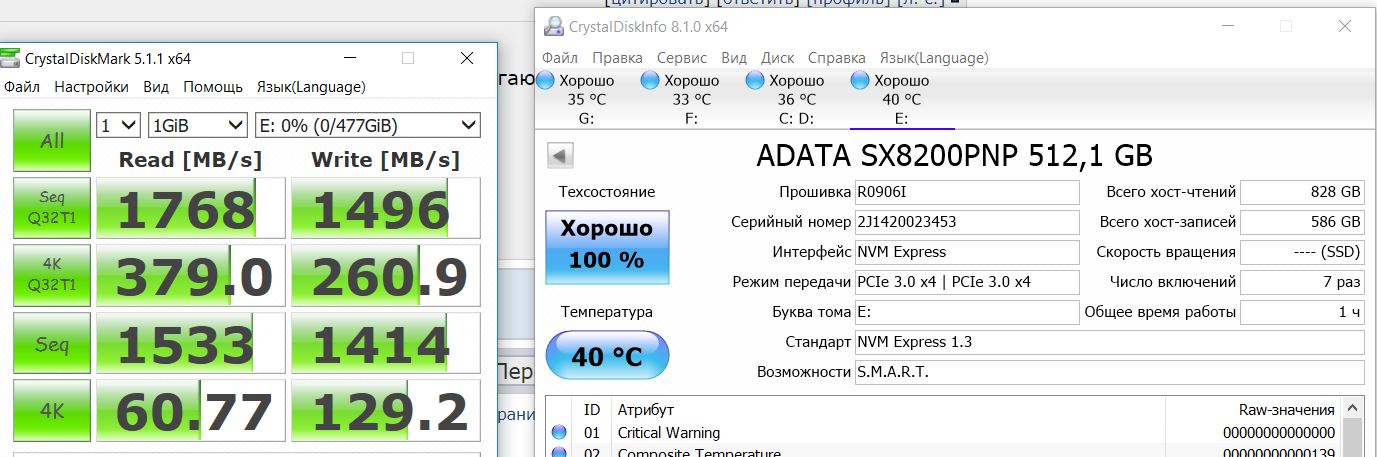Click 4K Q32T1 read result 379.0
The image size is (1377, 457).
189,276
